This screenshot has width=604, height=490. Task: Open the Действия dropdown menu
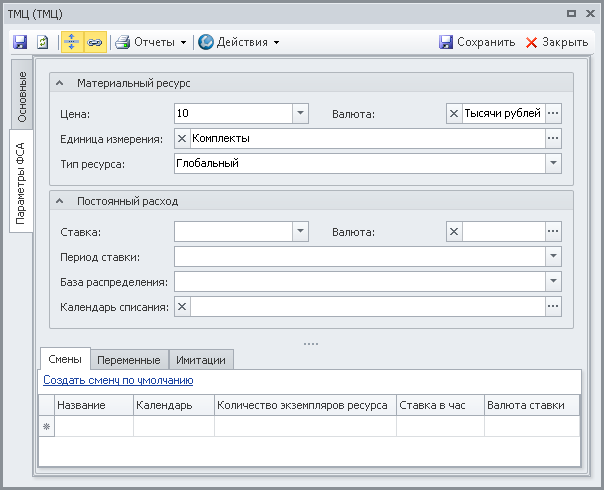239,42
